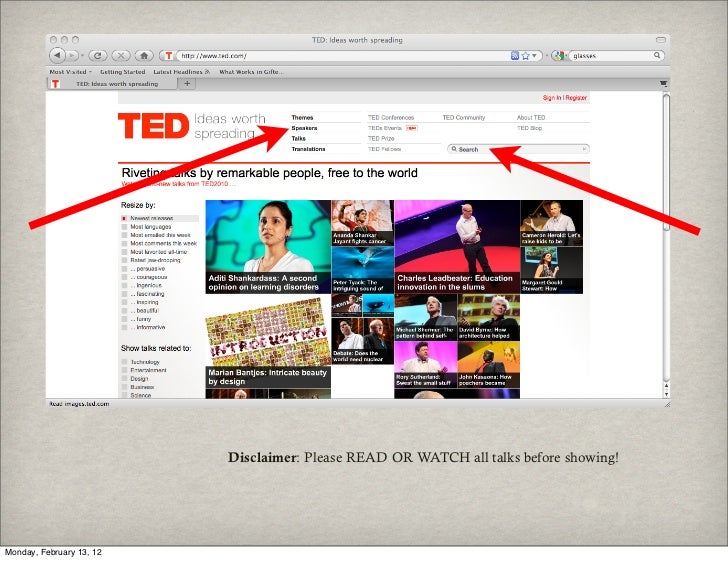Open the Peter Tyack talk thumbnail
Image resolution: width=728 pixels, height=561 pixels.
(363, 270)
